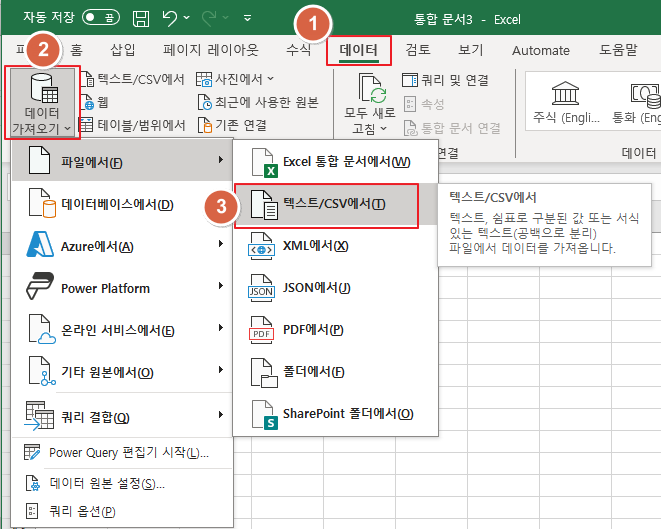Open 쿼리 옵션(P)

point(122,511)
